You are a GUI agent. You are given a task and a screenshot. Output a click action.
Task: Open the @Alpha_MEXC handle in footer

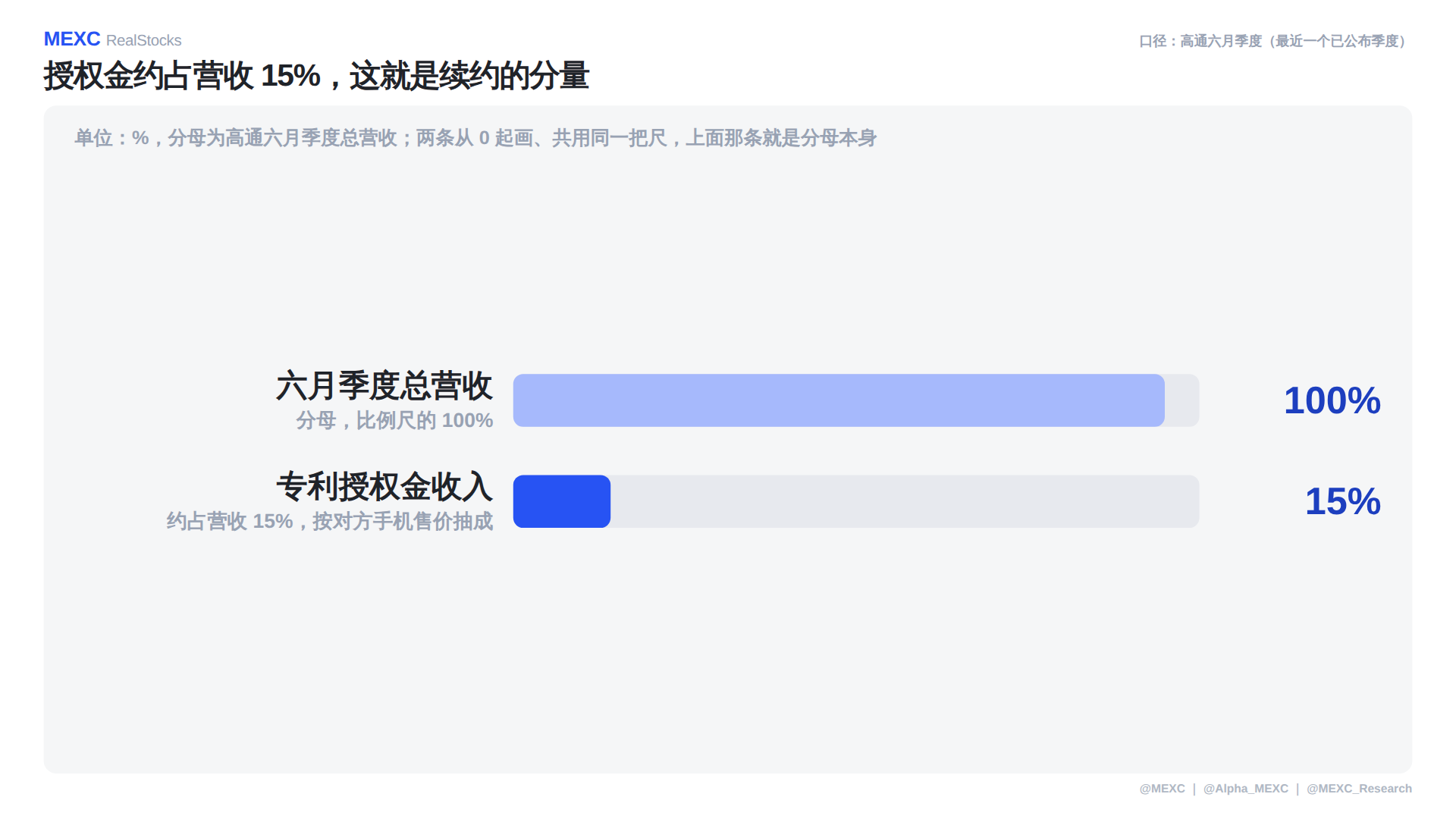pyautogui.click(x=1246, y=789)
